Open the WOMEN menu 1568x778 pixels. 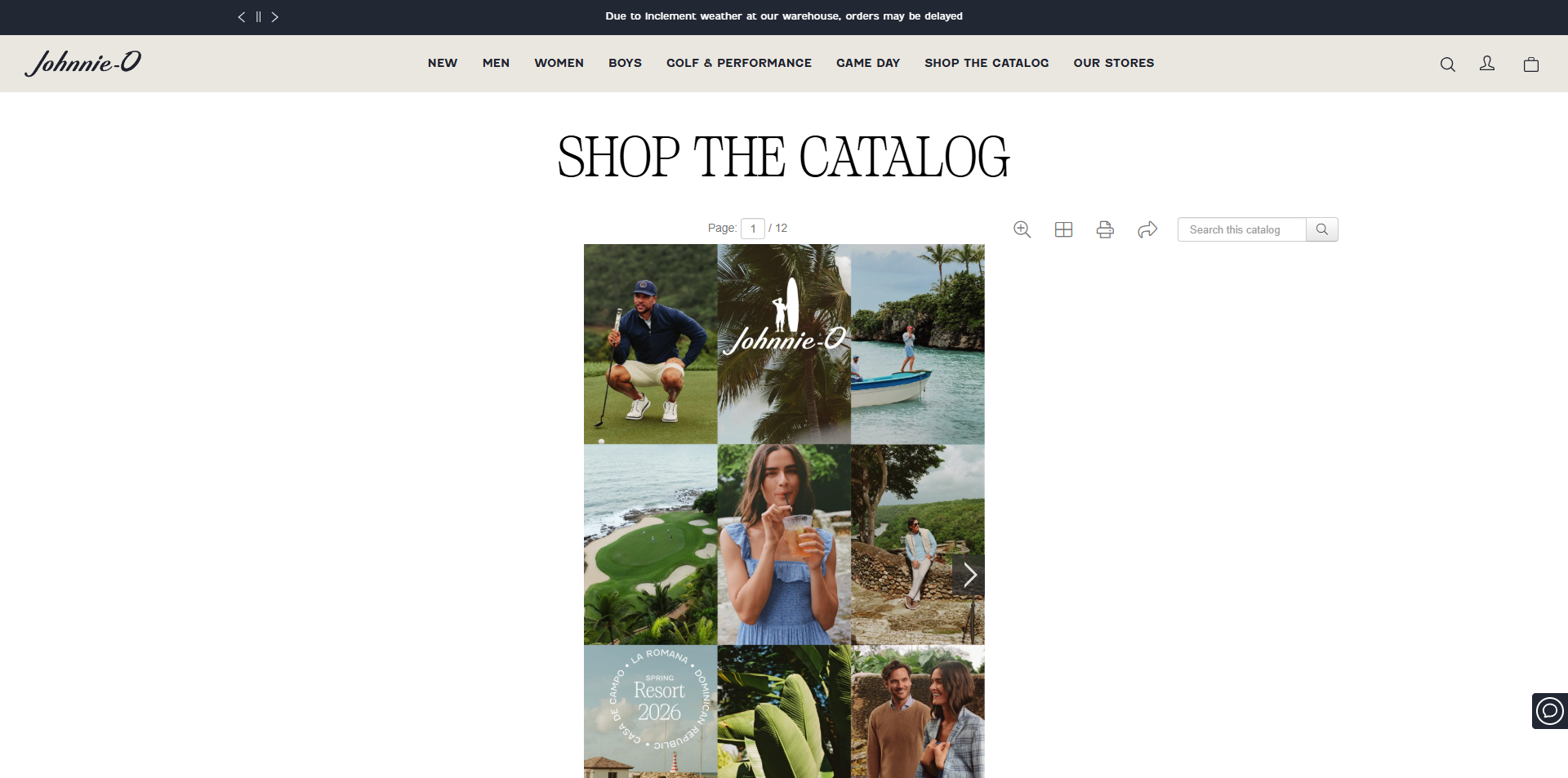click(x=559, y=63)
